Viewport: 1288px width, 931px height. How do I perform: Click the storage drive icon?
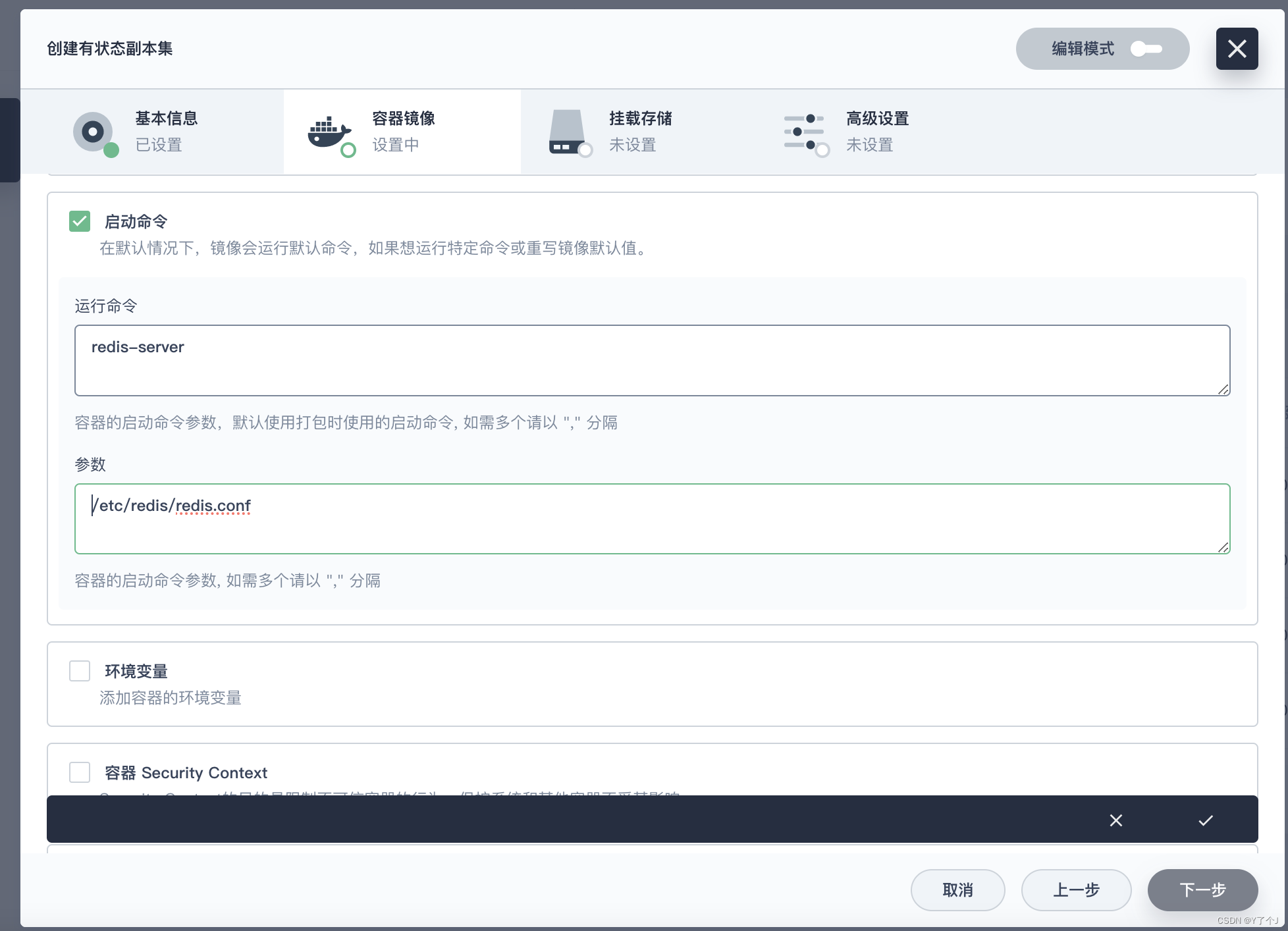[x=566, y=132]
